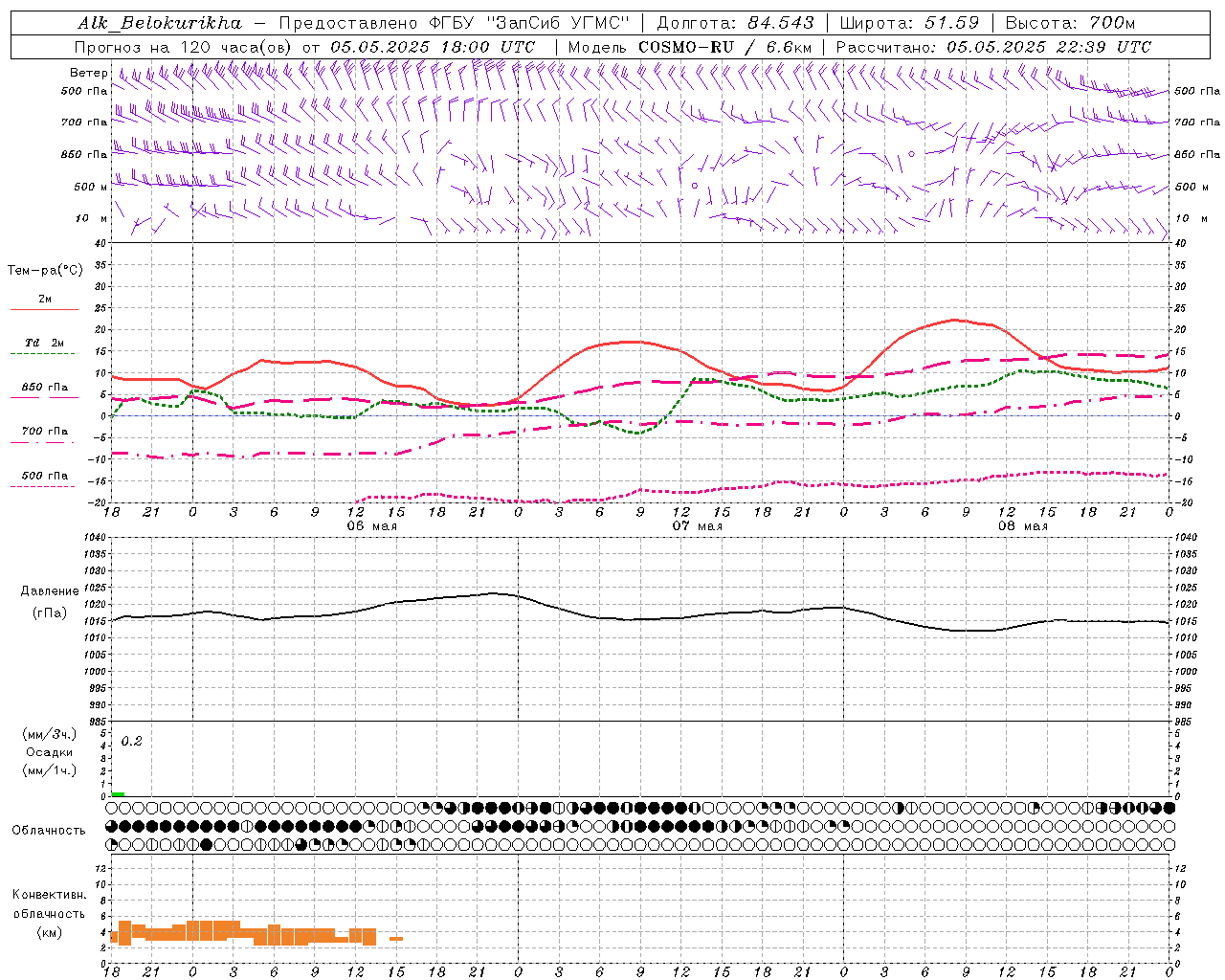Viewport: 1225px width, 980px height.
Task: Click the green precipitation bar
Action: coord(118,794)
